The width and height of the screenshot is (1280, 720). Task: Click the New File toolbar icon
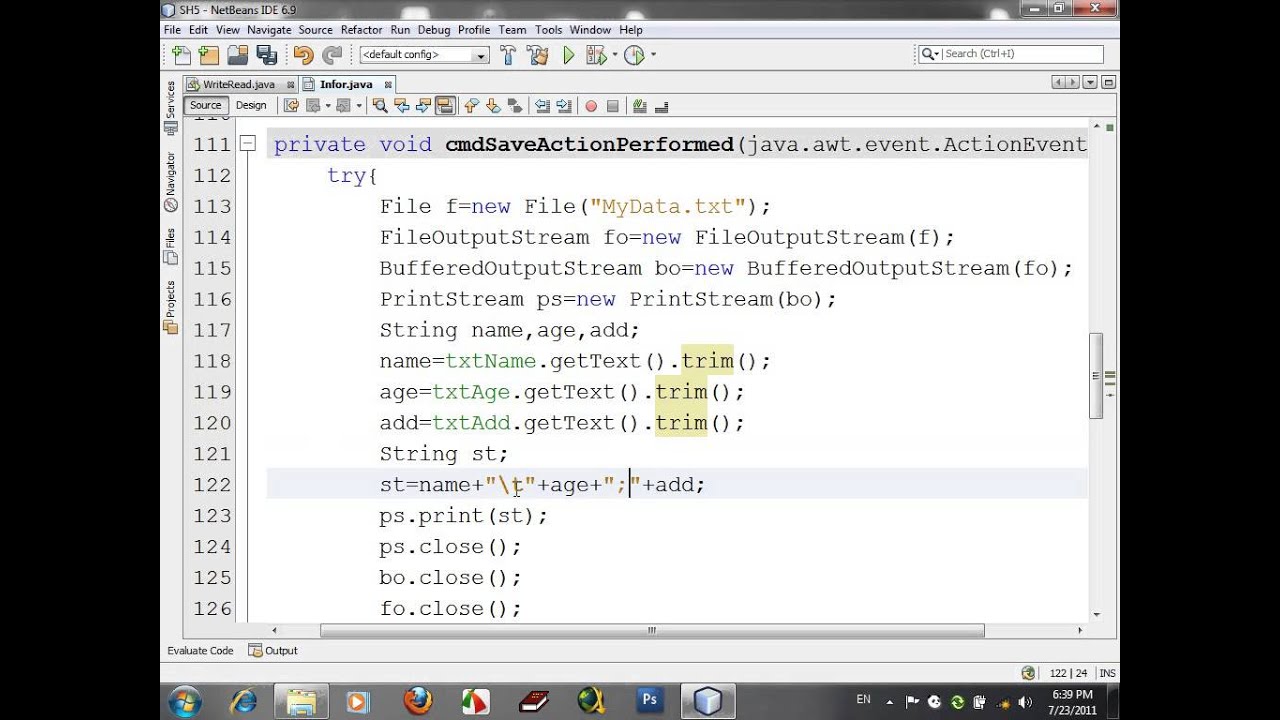point(181,55)
